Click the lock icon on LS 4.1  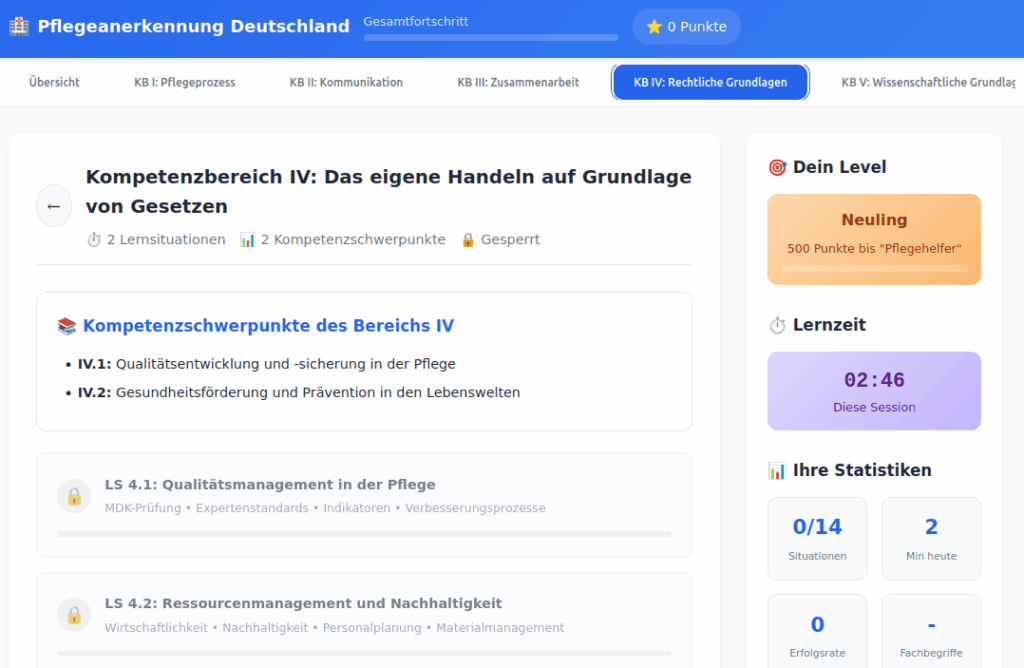[74, 496]
